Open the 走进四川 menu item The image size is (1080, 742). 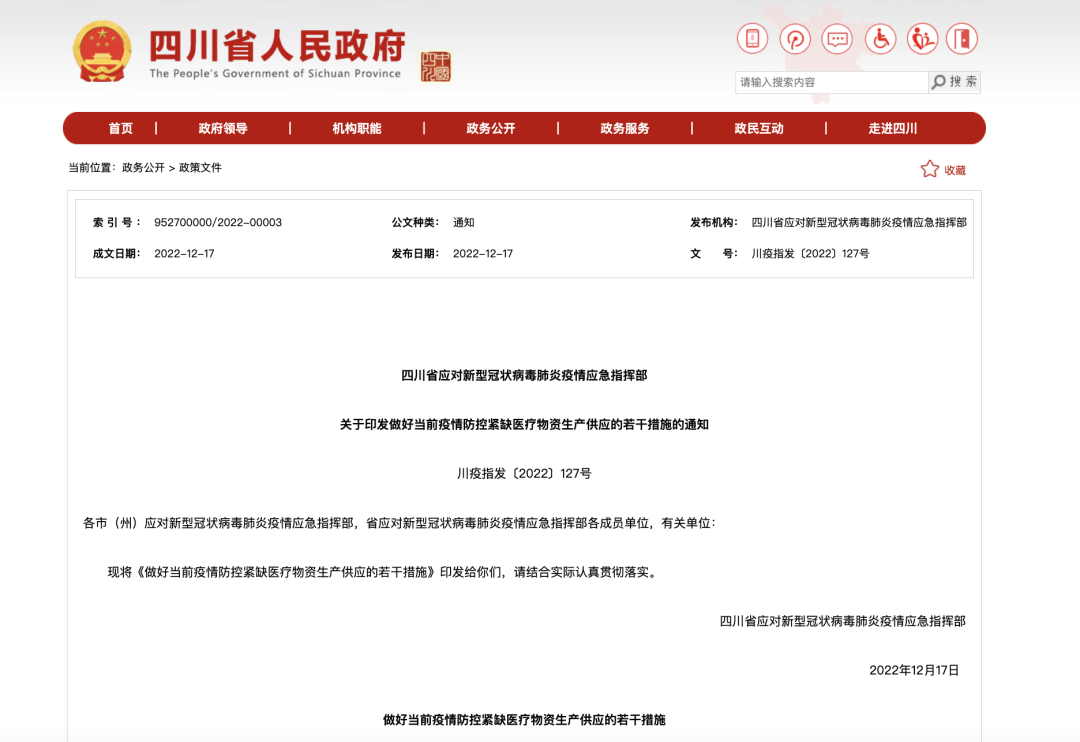[893, 128]
